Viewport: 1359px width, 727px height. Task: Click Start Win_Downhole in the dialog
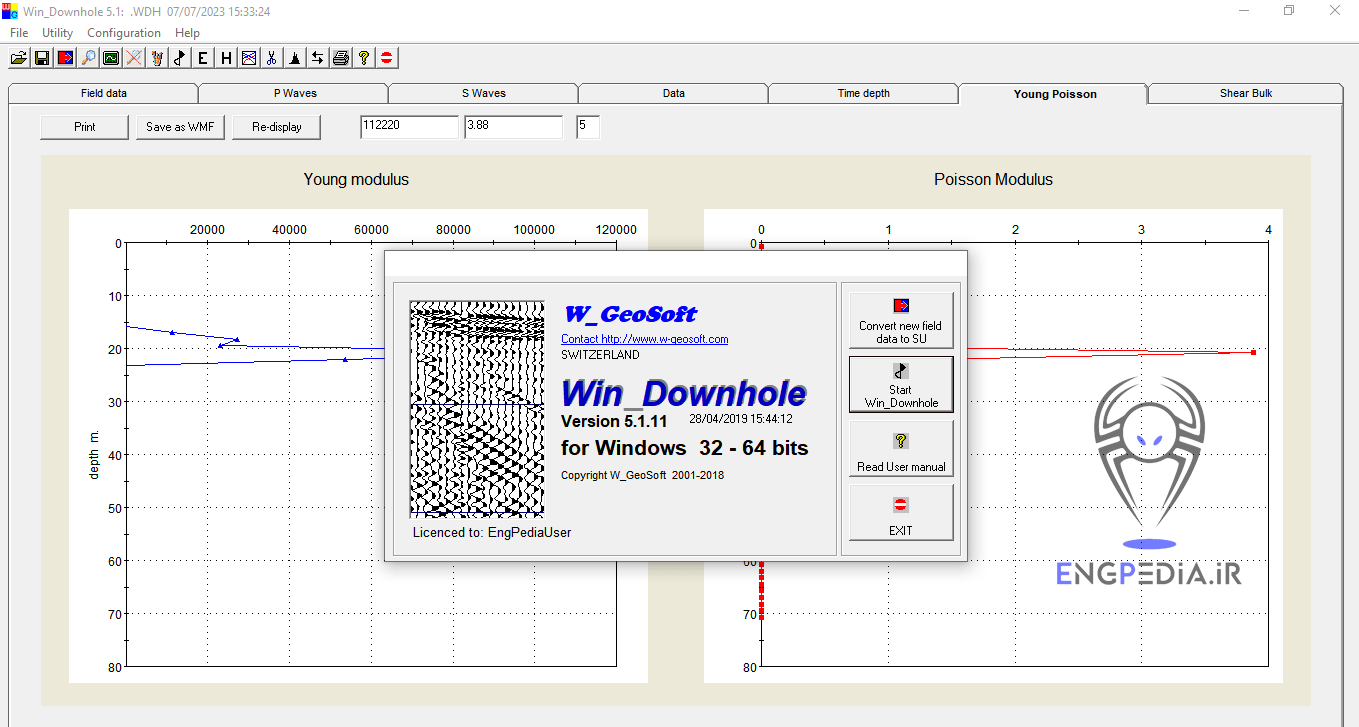click(x=900, y=384)
